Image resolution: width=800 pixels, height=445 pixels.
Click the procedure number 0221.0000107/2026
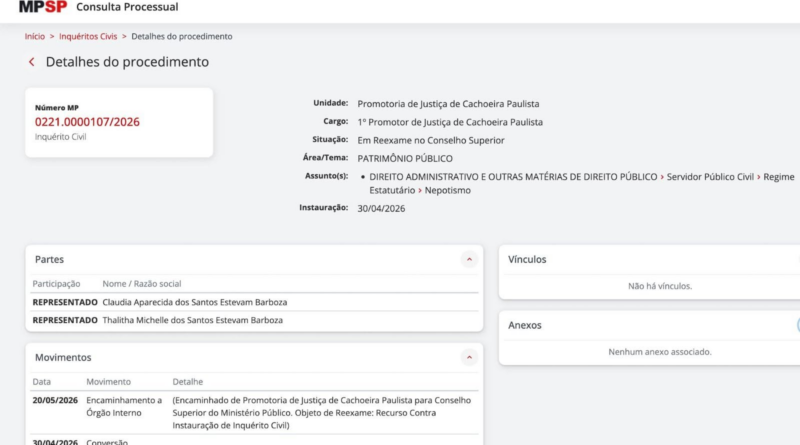[87, 122]
